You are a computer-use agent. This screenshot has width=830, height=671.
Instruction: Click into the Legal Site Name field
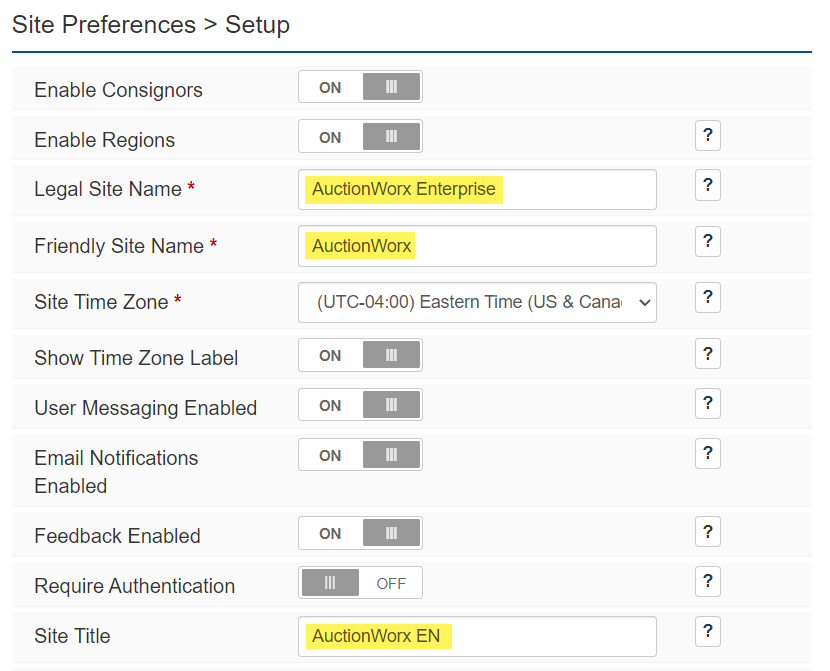(x=477, y=190)
